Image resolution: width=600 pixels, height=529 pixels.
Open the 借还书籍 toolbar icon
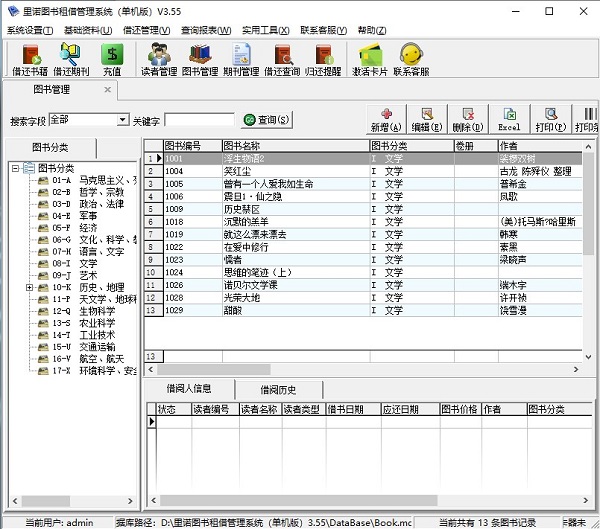pos(30,59)
